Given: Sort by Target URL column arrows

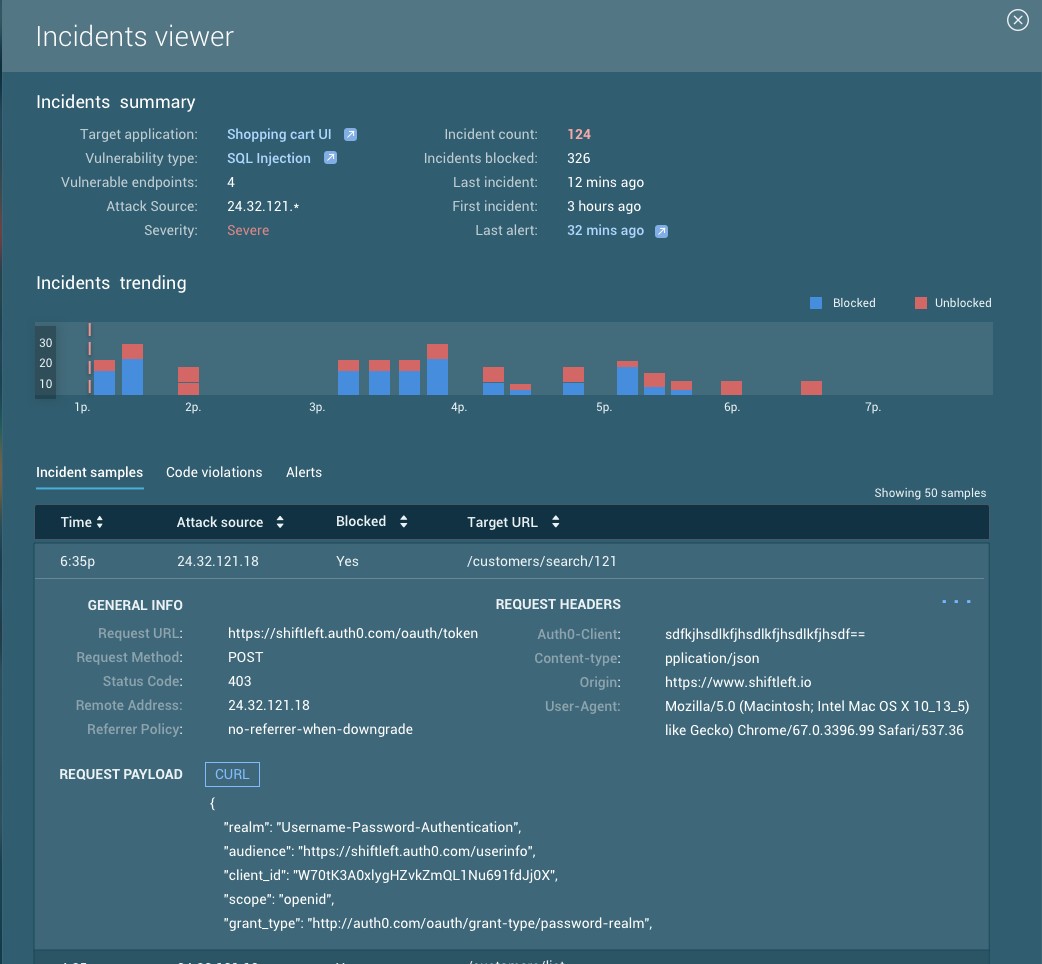Looking at the screenshot, I should [x=555, y=522].
